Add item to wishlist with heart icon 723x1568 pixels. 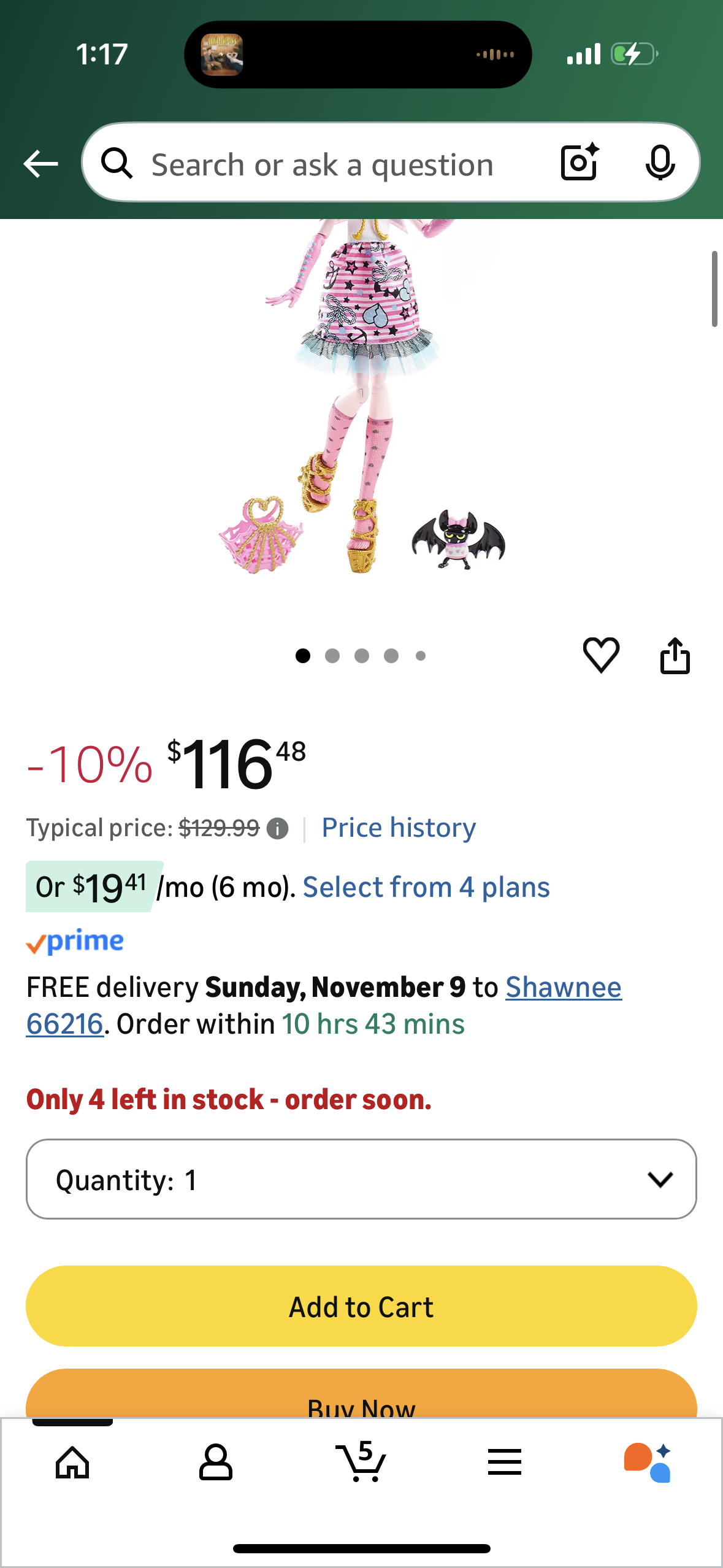[x=601, y=655]
